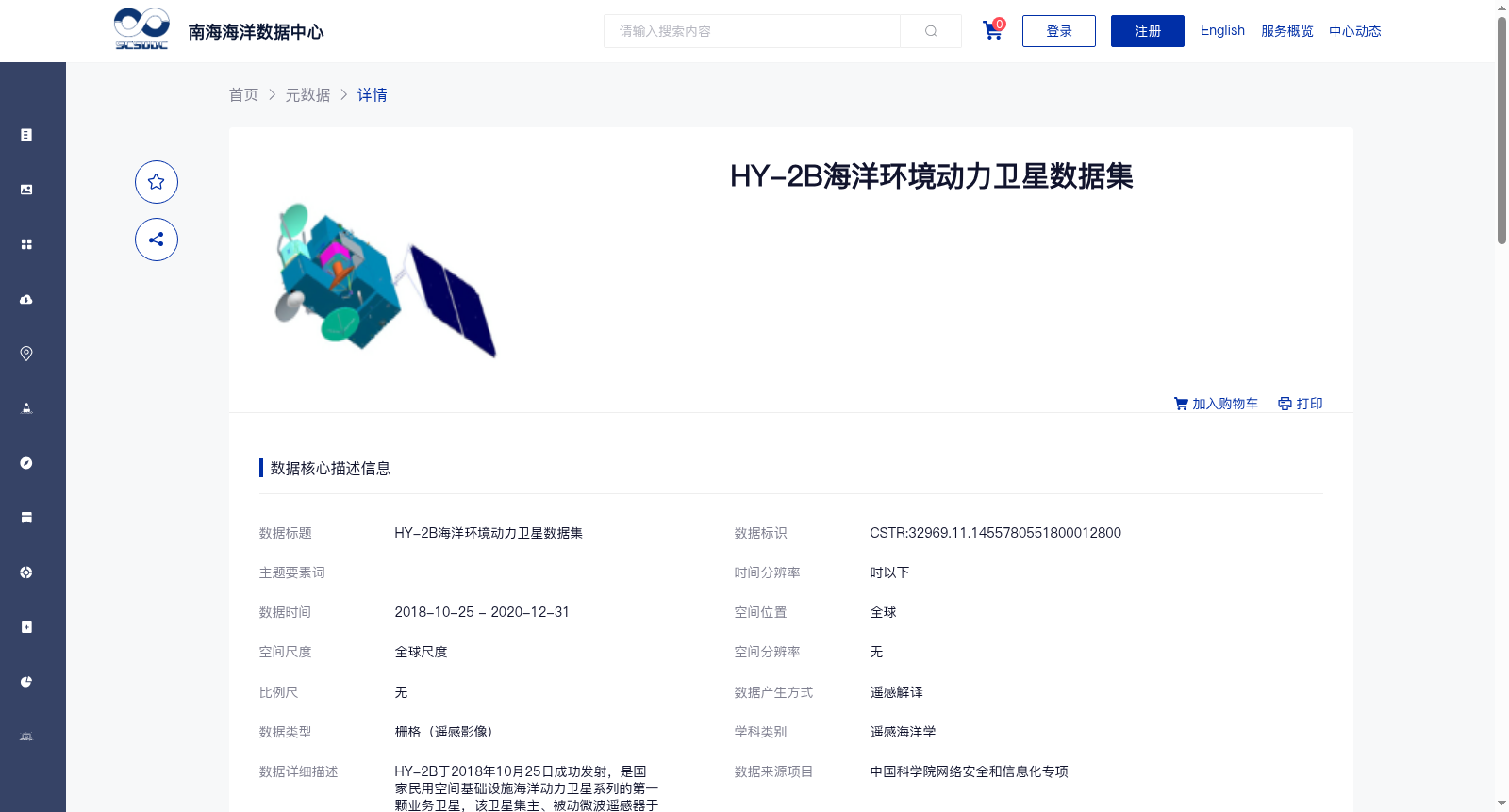Click the HY-2B海洋环境动力卫星数据集 main heading
This screenshot has width=1509, height=812.
932,176
